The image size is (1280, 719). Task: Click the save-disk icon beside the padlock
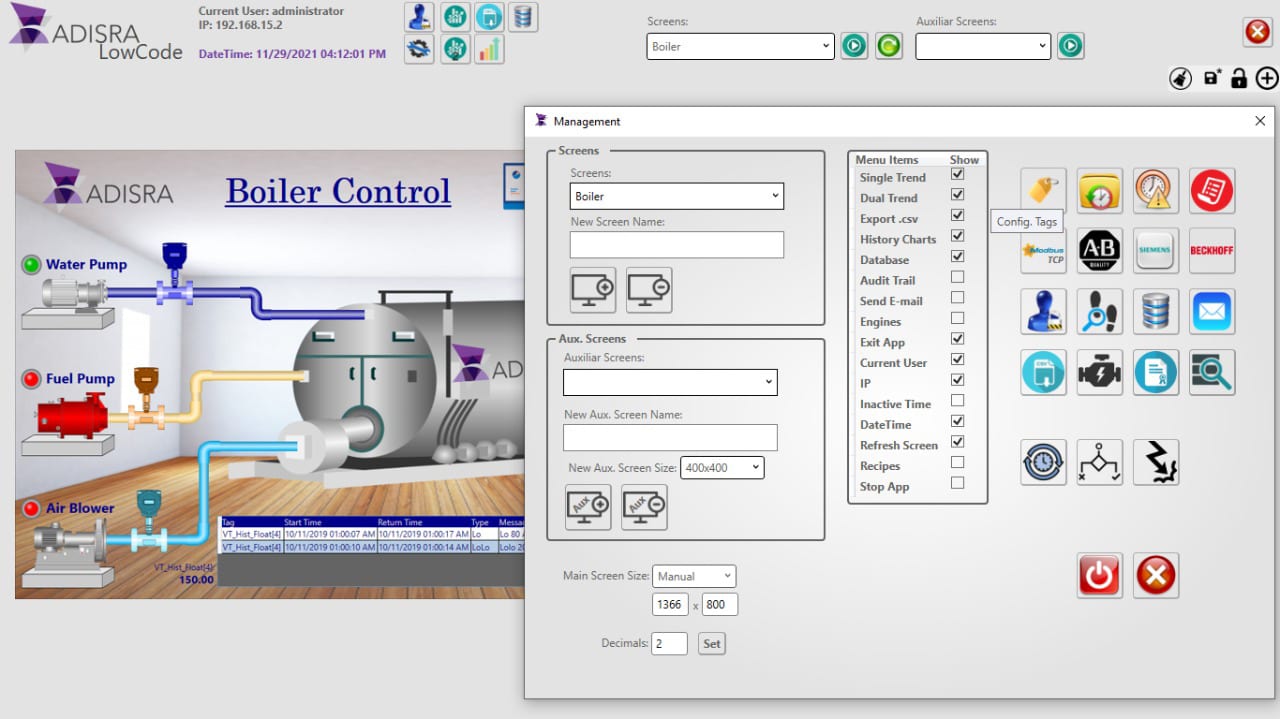click(1212, 78)
